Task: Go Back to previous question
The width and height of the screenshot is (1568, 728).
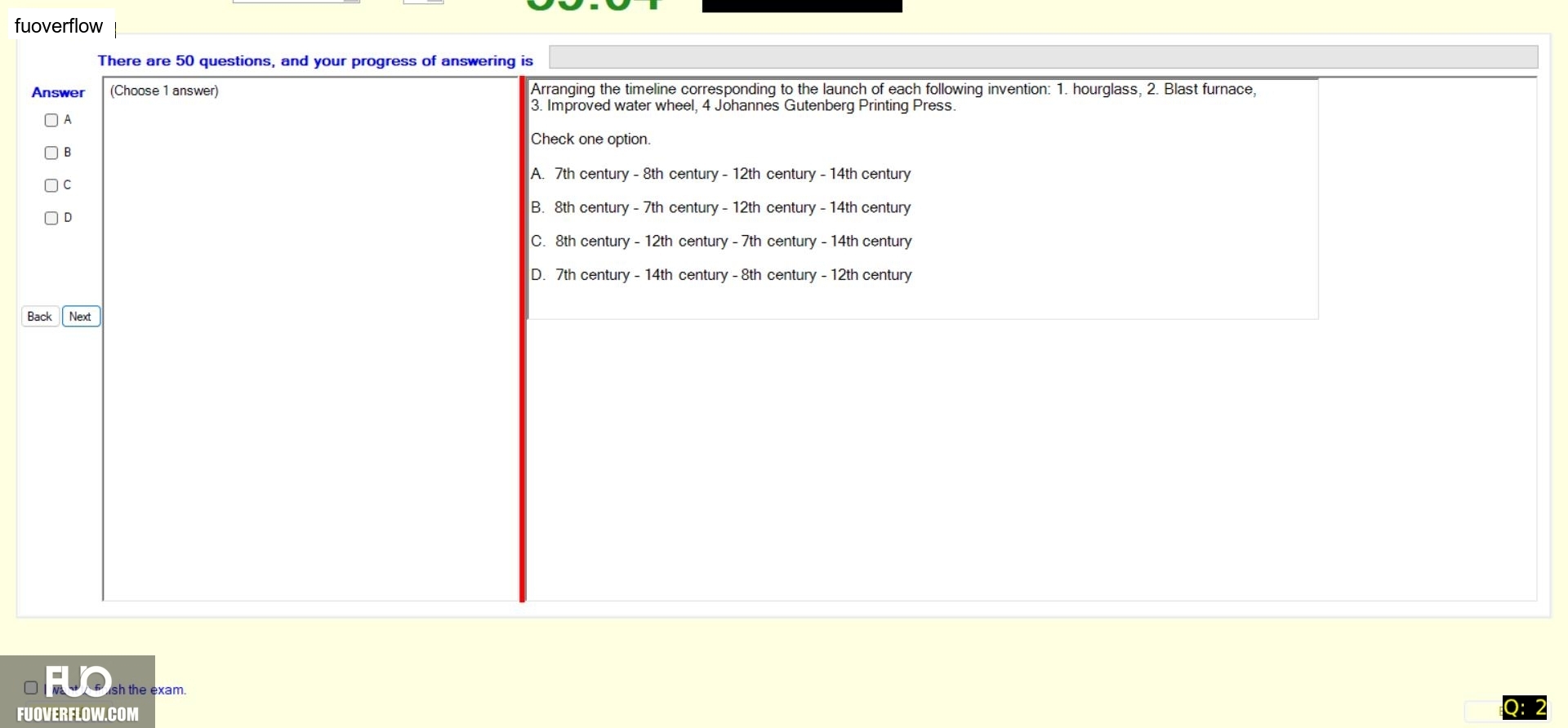Action: coord(39,317)
